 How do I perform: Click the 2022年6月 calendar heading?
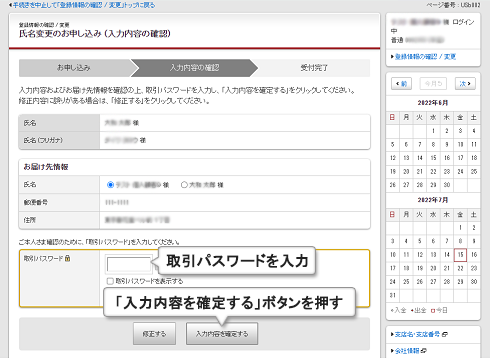pyautogui.click(x=433, y=103)
